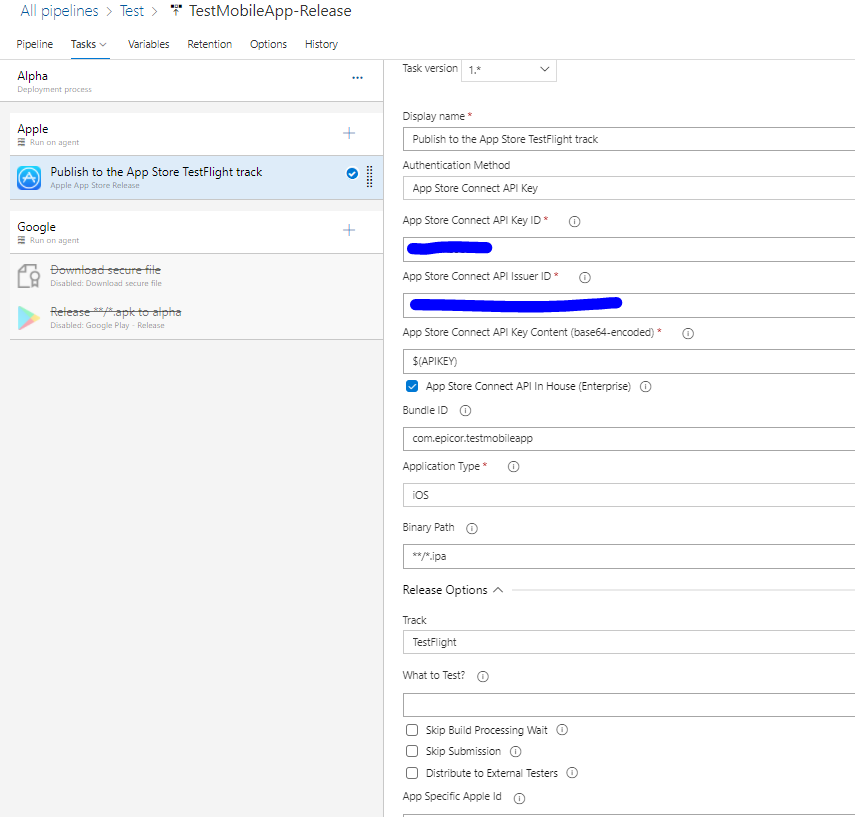
Task: Show info for Bundle ID
Action: 465,411
